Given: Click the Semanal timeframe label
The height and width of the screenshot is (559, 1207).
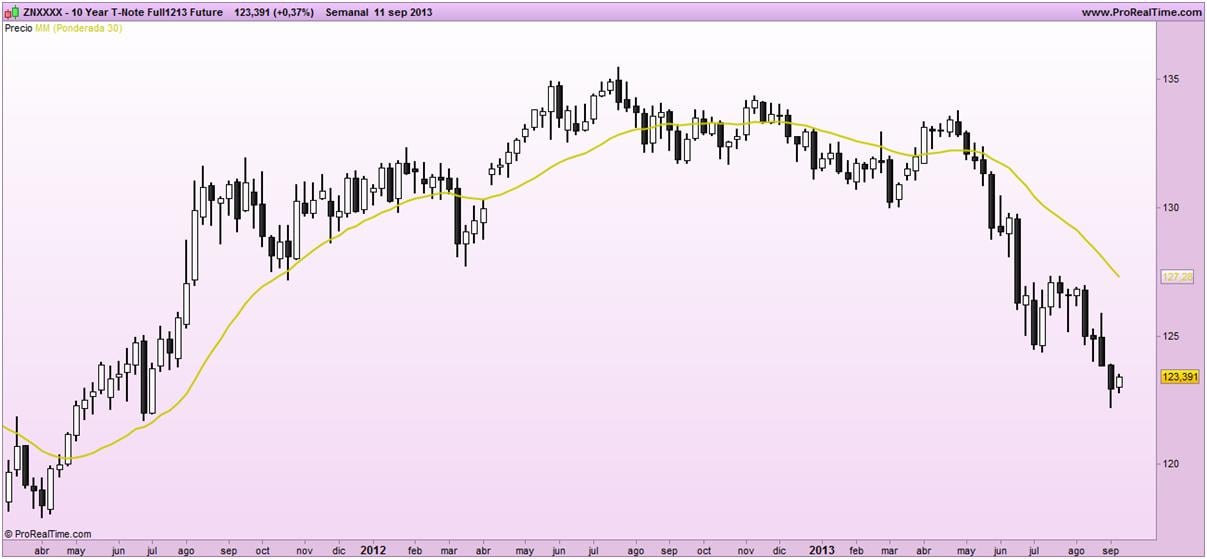Looking at the screenshot, I should pyautogui.click(x=348, y=12).
